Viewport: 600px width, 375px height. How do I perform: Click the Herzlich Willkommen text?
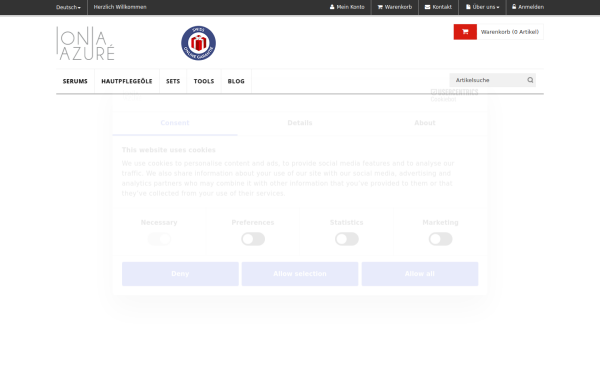pyautogui.click(x=120, y=7)
